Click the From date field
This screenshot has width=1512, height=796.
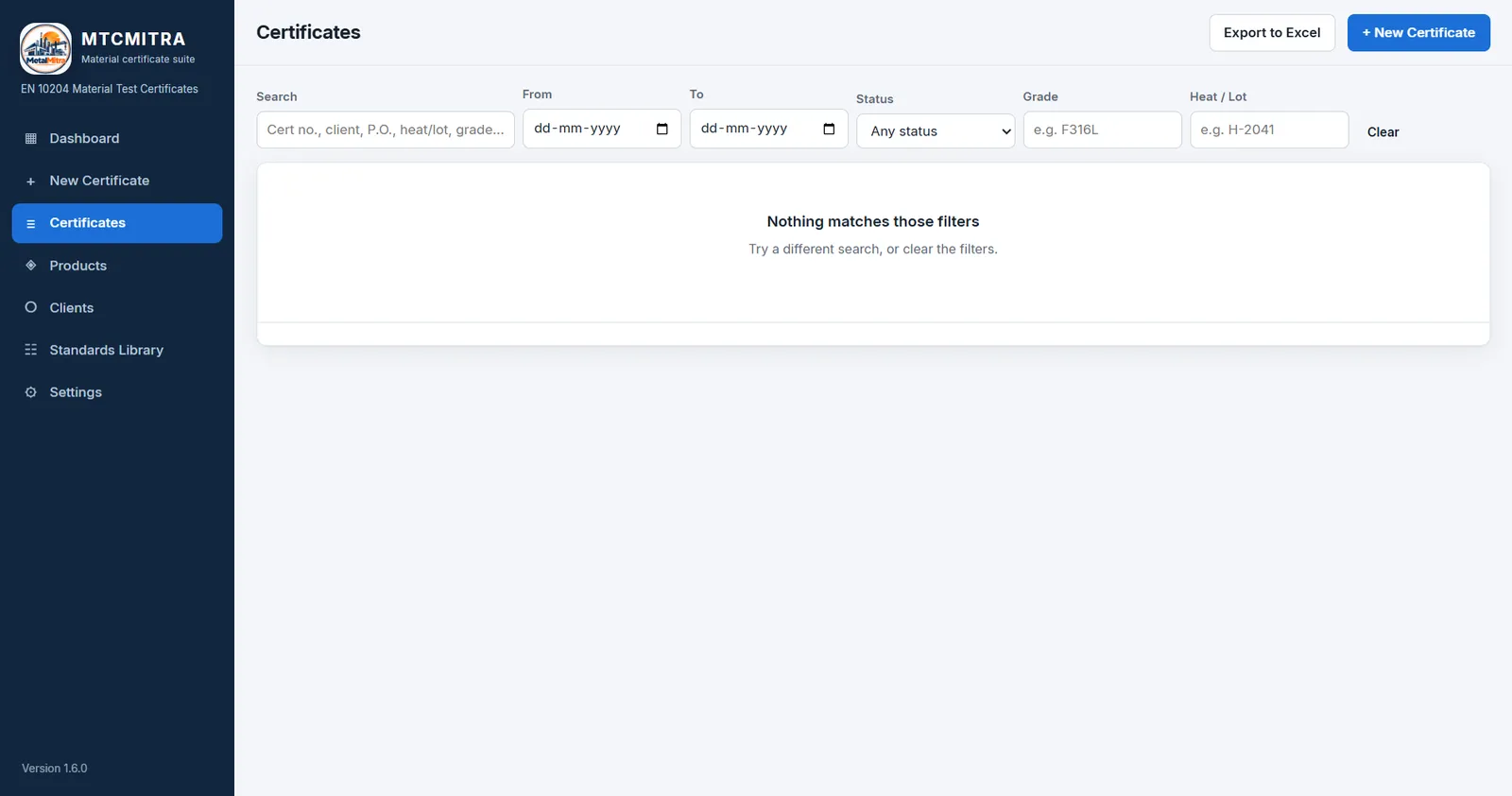coord(602,129)
